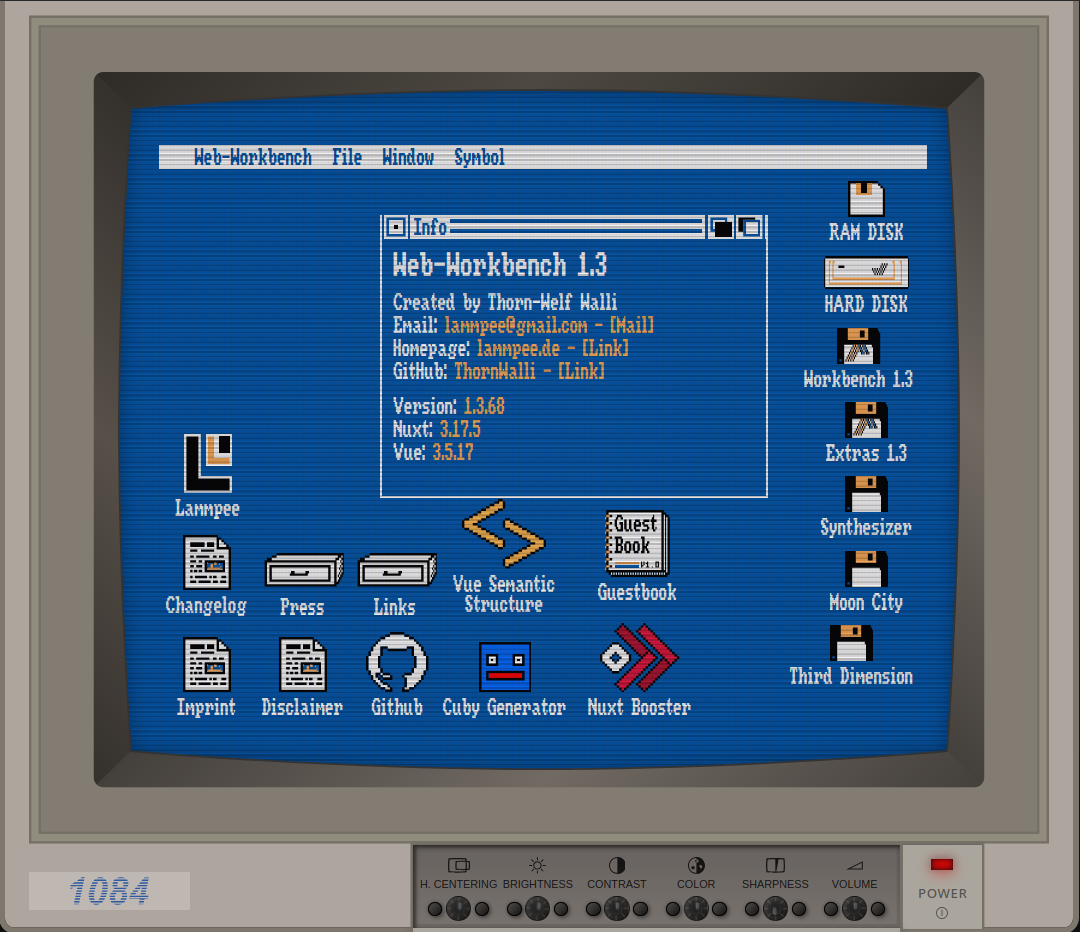Open the Symbol menu
The height and width of the screenshot is (932, 1080).
[479, 158]
